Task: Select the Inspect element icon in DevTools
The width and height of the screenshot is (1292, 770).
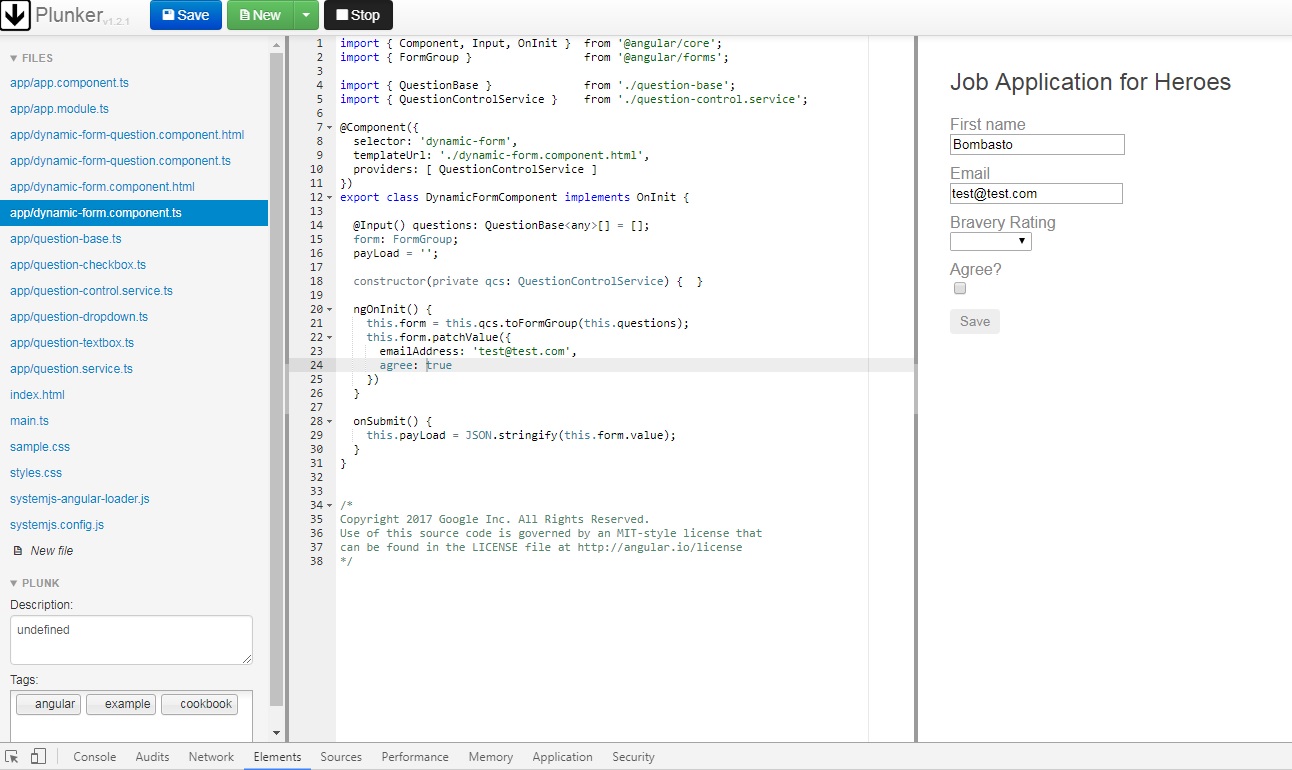Action: point(13,757)
